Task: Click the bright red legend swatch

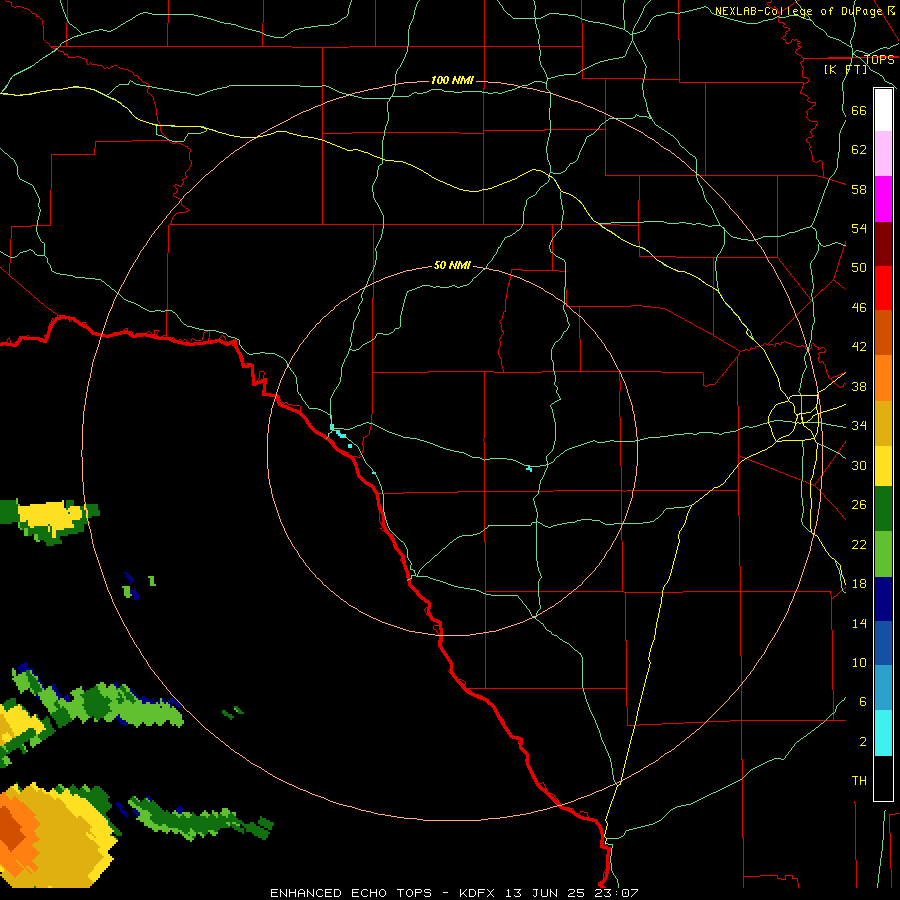Action: click(x=883, y=289)
